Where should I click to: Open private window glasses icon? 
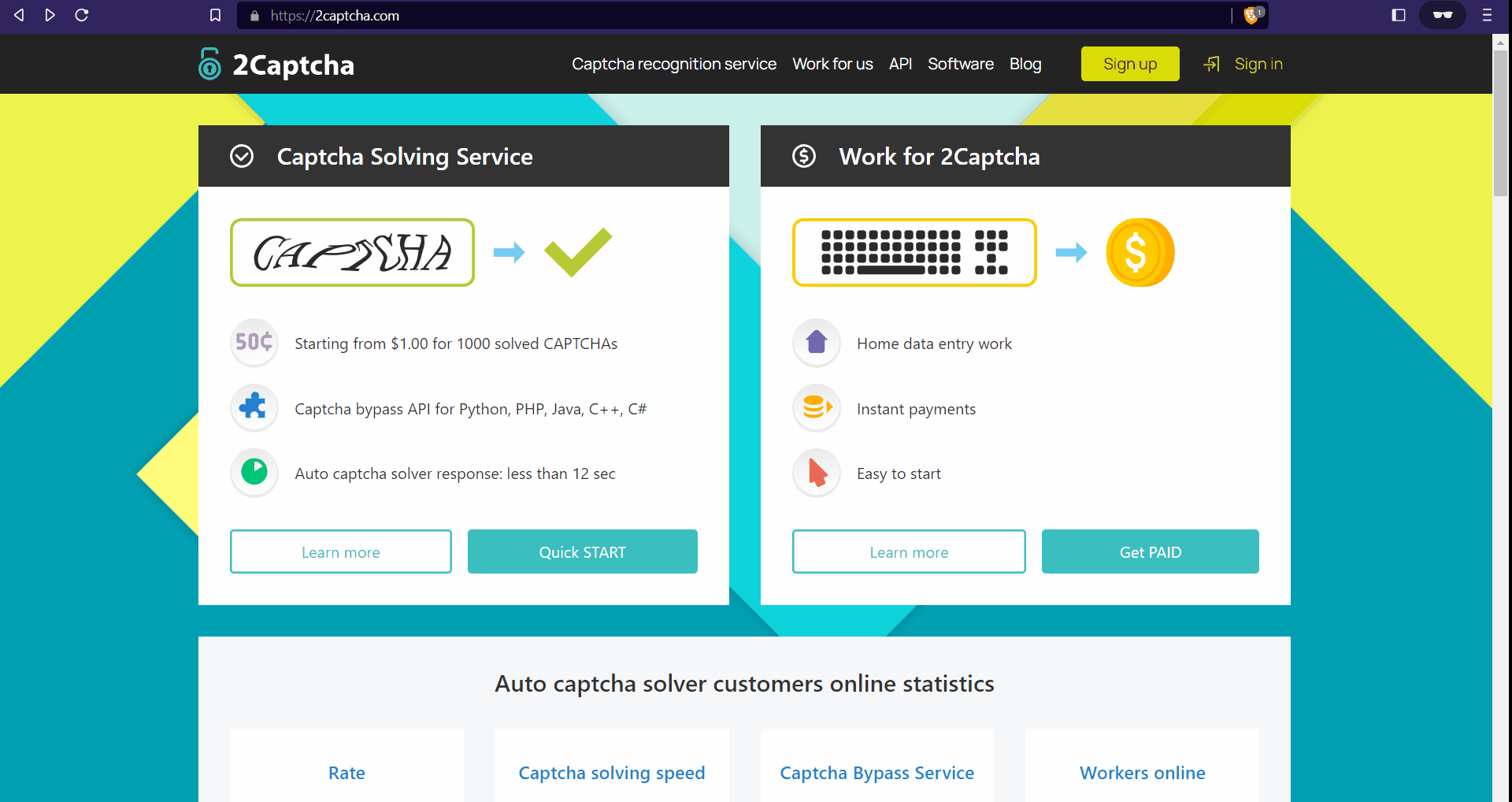click(1443, 15)
